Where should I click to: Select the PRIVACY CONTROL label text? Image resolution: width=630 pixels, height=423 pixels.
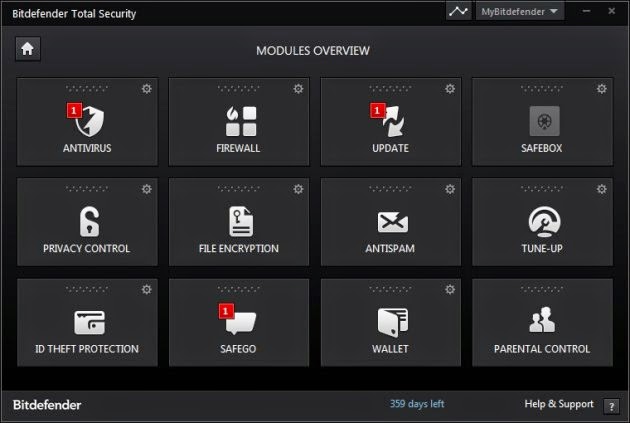pyautogui.click(x=87, y=249)
